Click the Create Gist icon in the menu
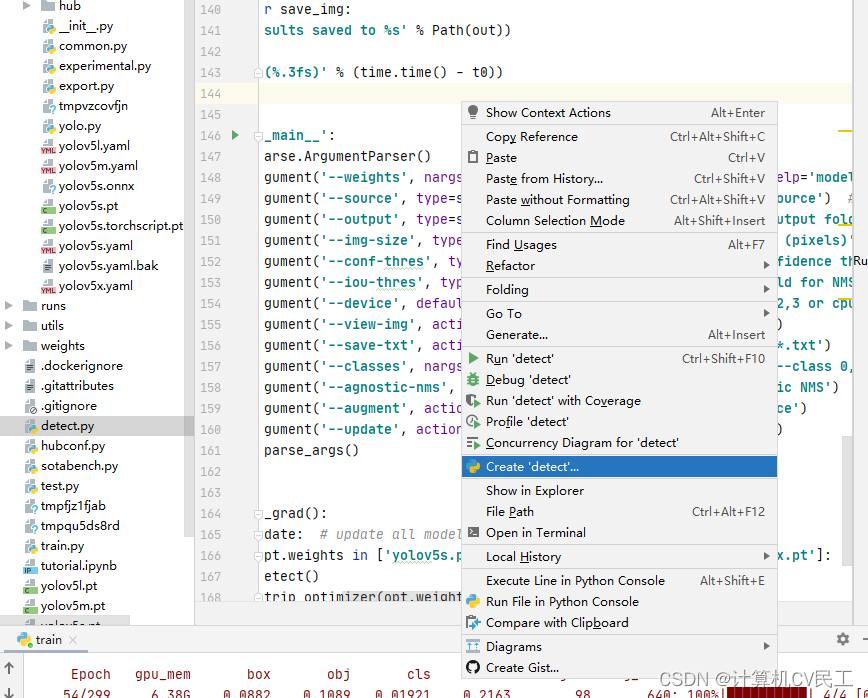 click(471, 667)
